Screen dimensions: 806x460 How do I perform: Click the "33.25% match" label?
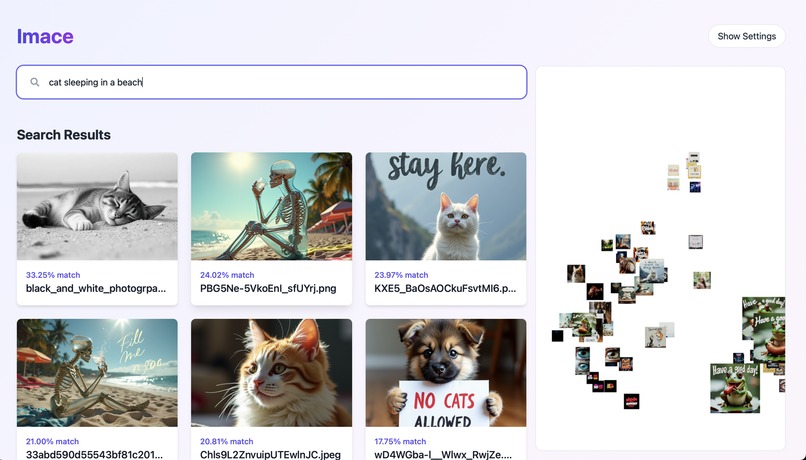click(53, 275)
